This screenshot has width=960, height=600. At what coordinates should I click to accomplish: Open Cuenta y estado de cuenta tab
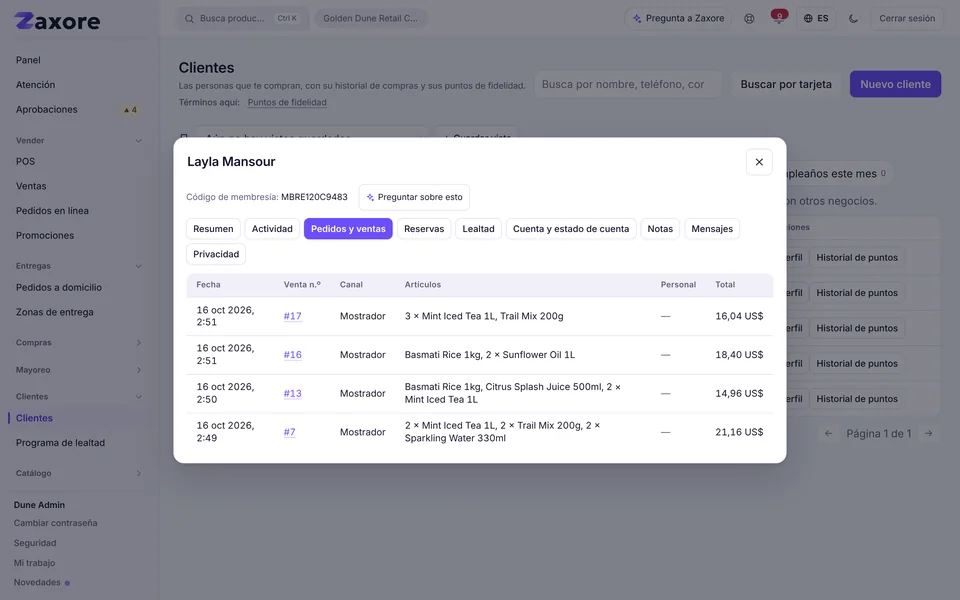pos(571,229)
